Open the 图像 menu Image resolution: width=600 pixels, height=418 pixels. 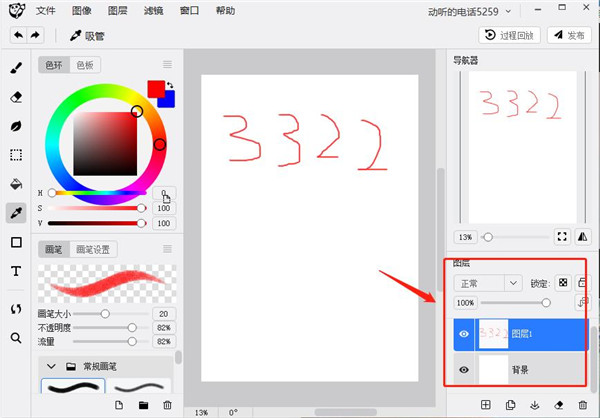tap(82, 10)
